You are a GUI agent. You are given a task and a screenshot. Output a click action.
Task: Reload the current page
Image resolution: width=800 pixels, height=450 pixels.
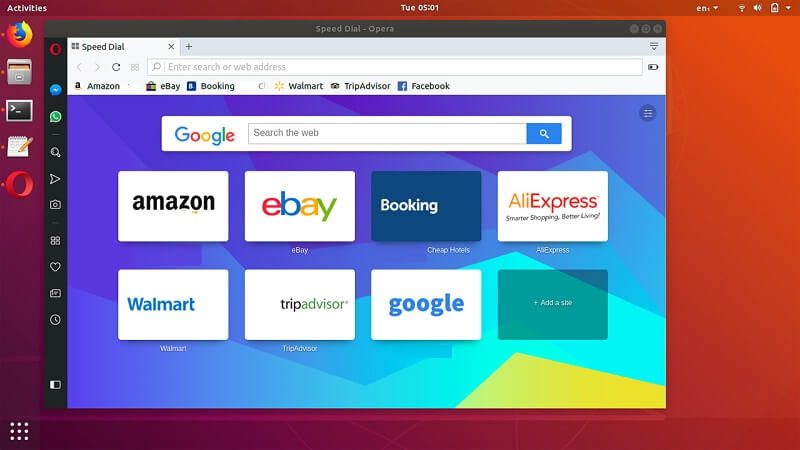coord(116,67)
